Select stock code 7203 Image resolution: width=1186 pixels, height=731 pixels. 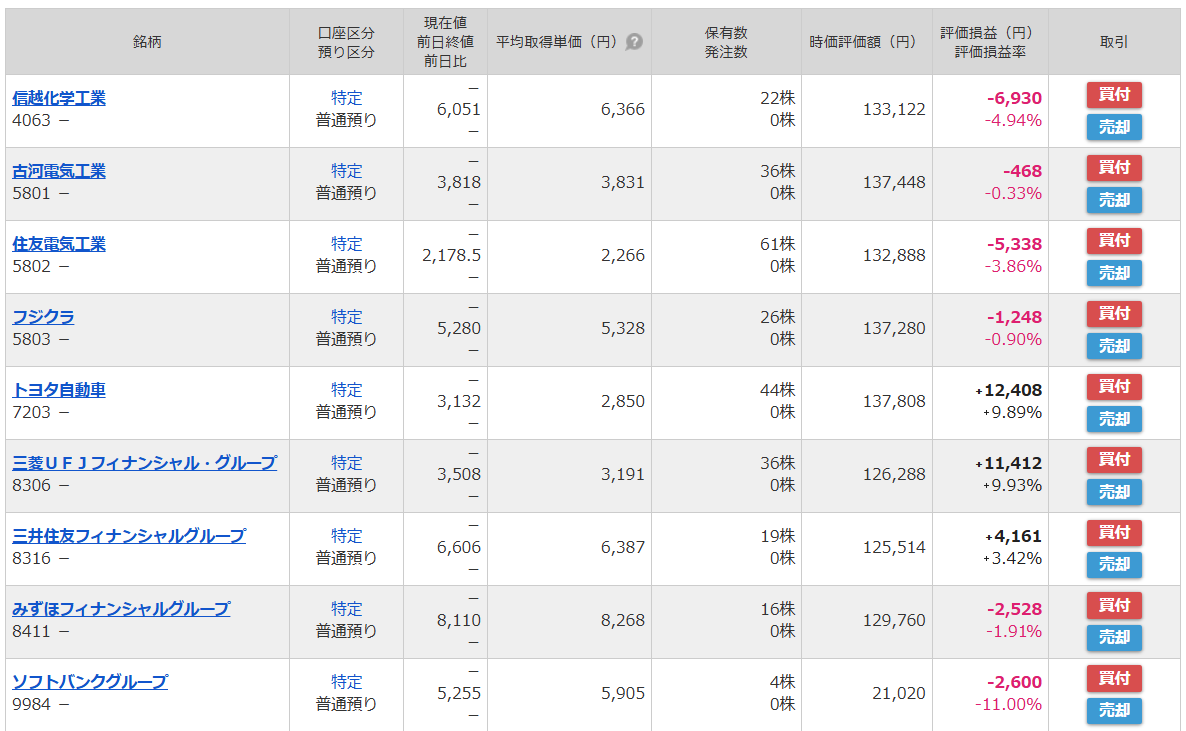(x=32, y=412)
